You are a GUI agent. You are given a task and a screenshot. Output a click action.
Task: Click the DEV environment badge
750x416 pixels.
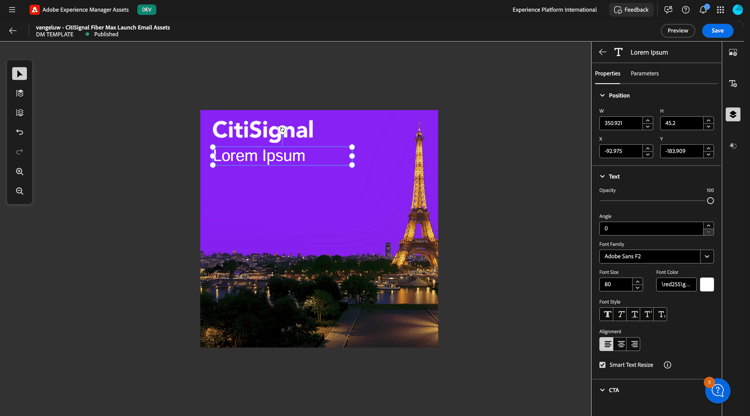click(x=146, y=10)
